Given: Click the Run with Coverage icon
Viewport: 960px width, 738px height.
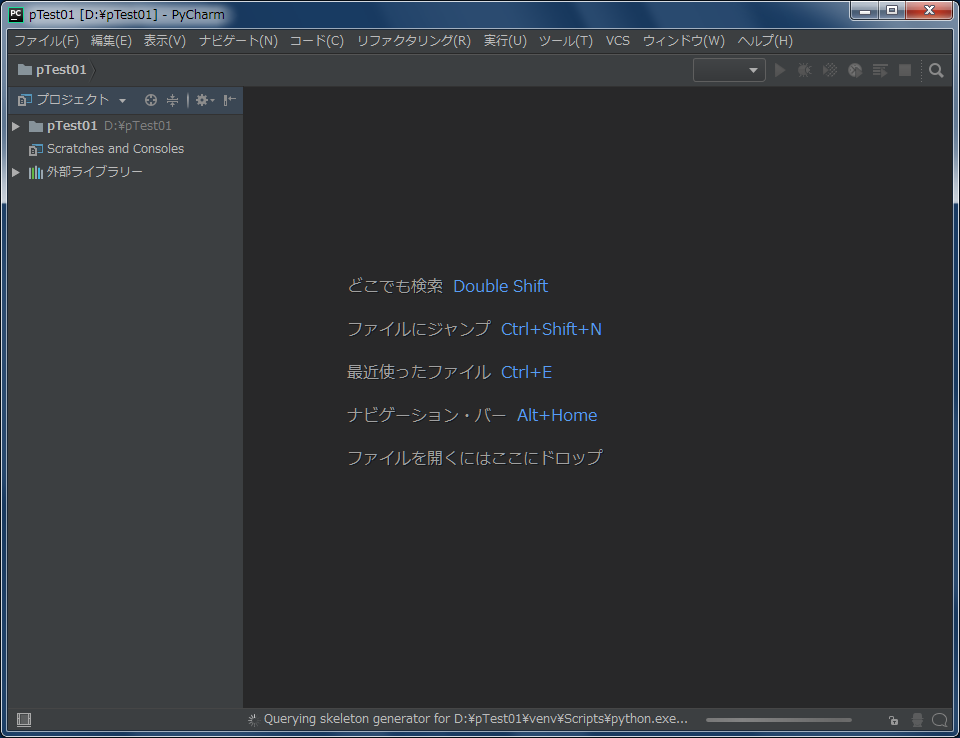Looking at the screenshot, I should [x=830, y=70].
